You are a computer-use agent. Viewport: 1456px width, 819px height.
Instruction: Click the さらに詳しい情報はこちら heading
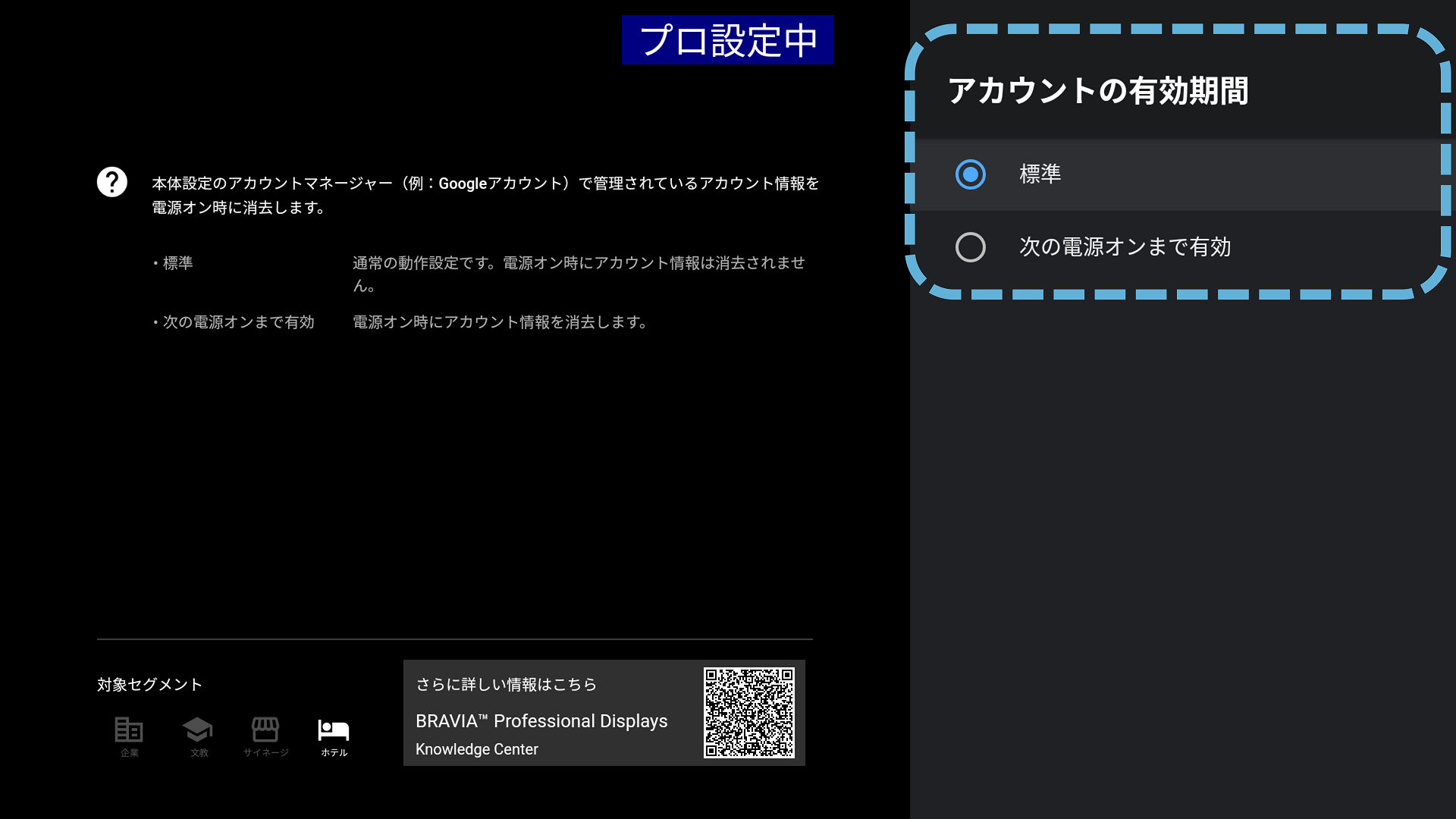coord(506,685)
